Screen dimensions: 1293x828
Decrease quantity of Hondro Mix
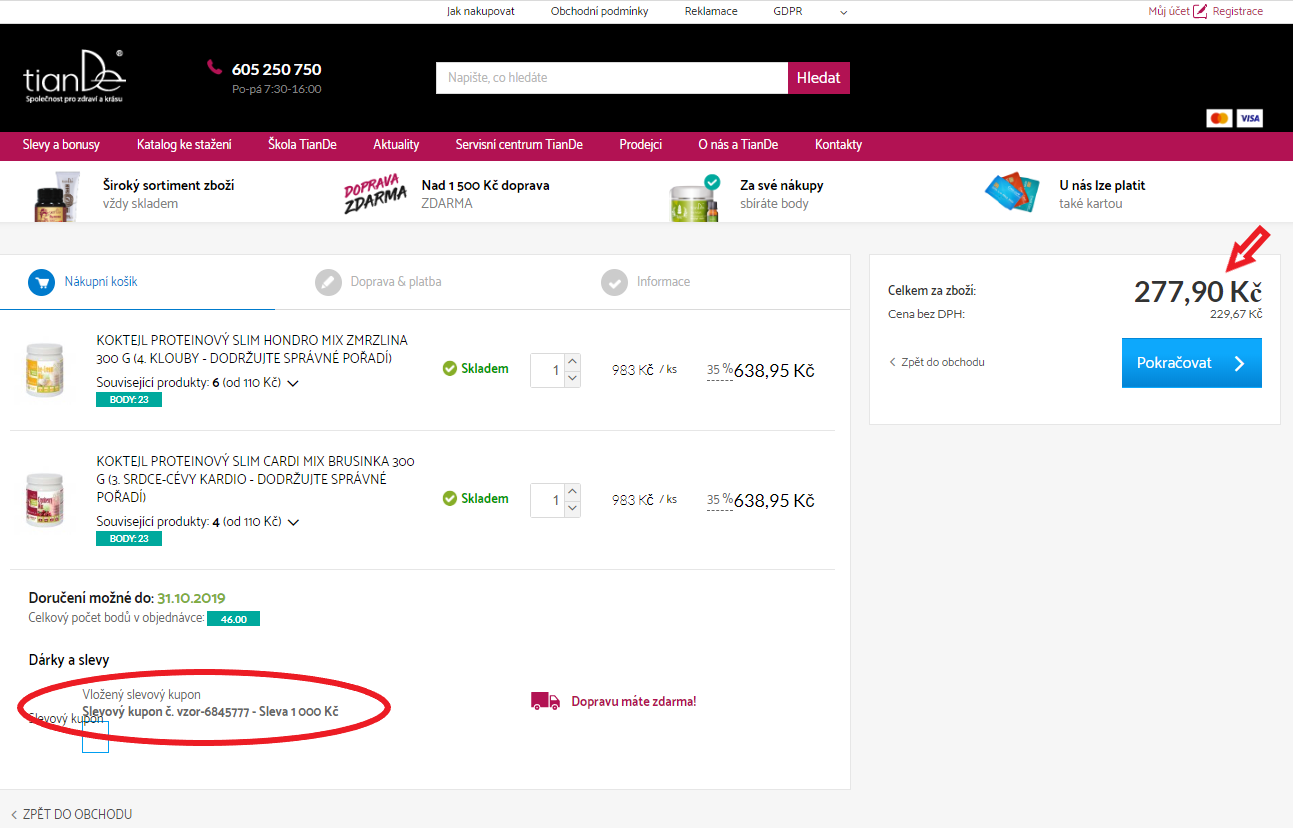(x=572, y=378)
